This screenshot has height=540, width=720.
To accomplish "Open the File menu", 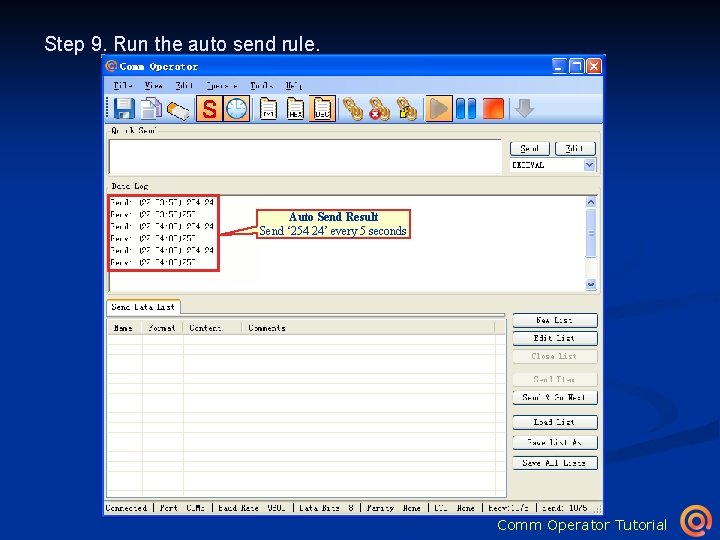I will (x=123, y=85).
